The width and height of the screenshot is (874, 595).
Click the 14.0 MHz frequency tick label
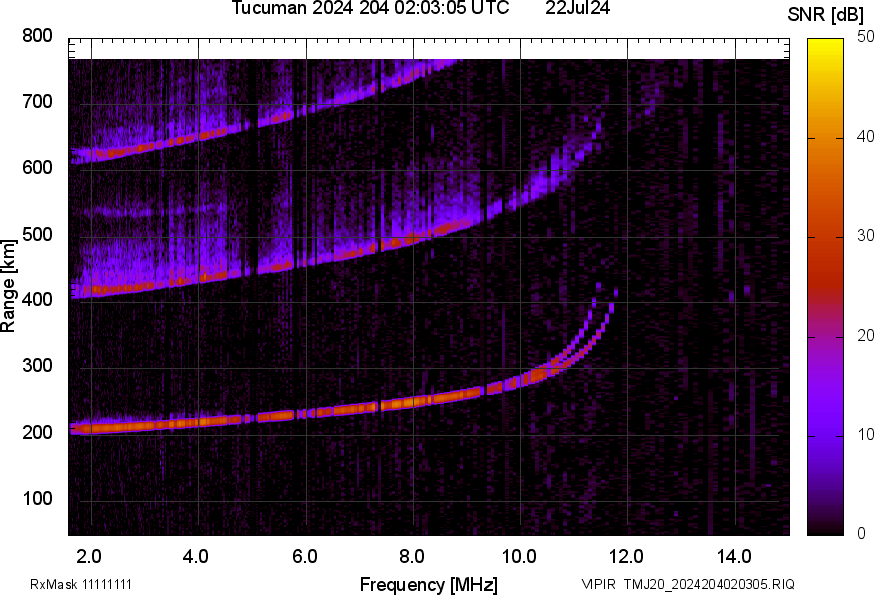[734, 556]
